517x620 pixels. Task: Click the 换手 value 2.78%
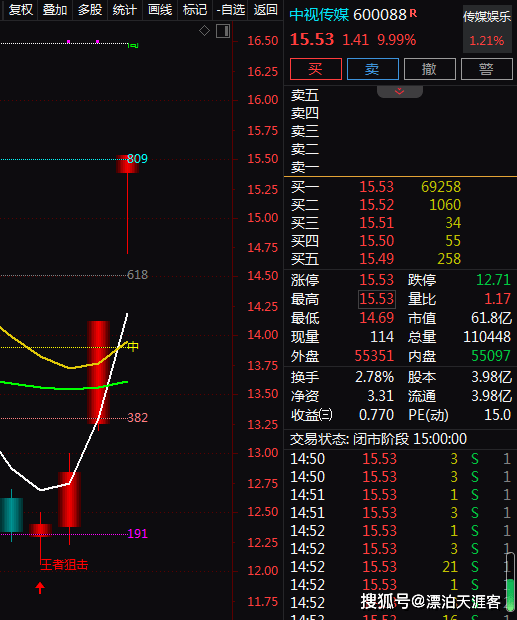point(374,377)
